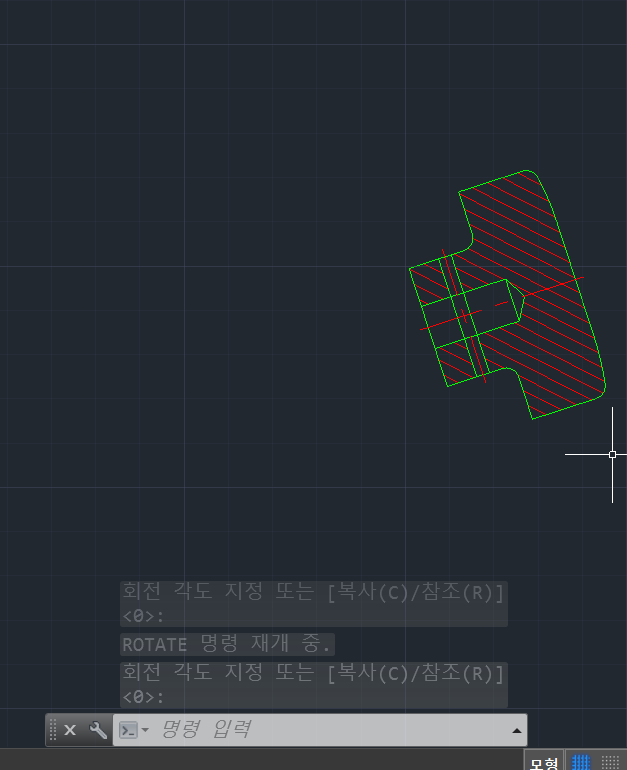
Task: Open the recent commands dropdown
Action: [134, 730]
